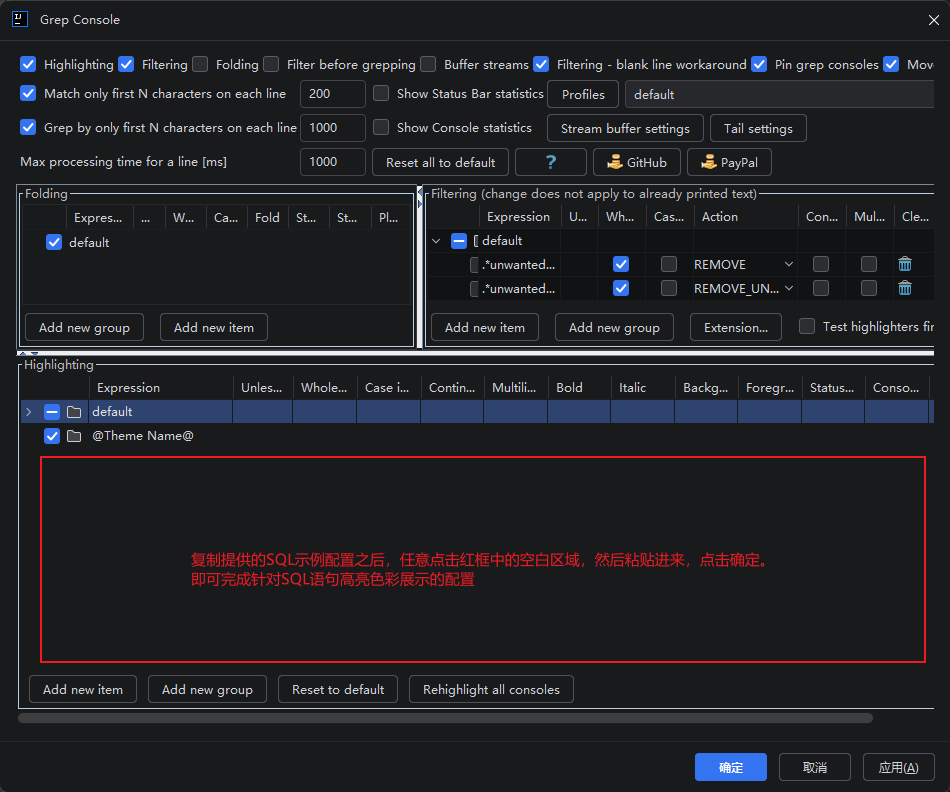Image resolution: width=950 pixels, height=792 pixels.
Task: Focus the Match first N characters field 200
Action: 333,94
